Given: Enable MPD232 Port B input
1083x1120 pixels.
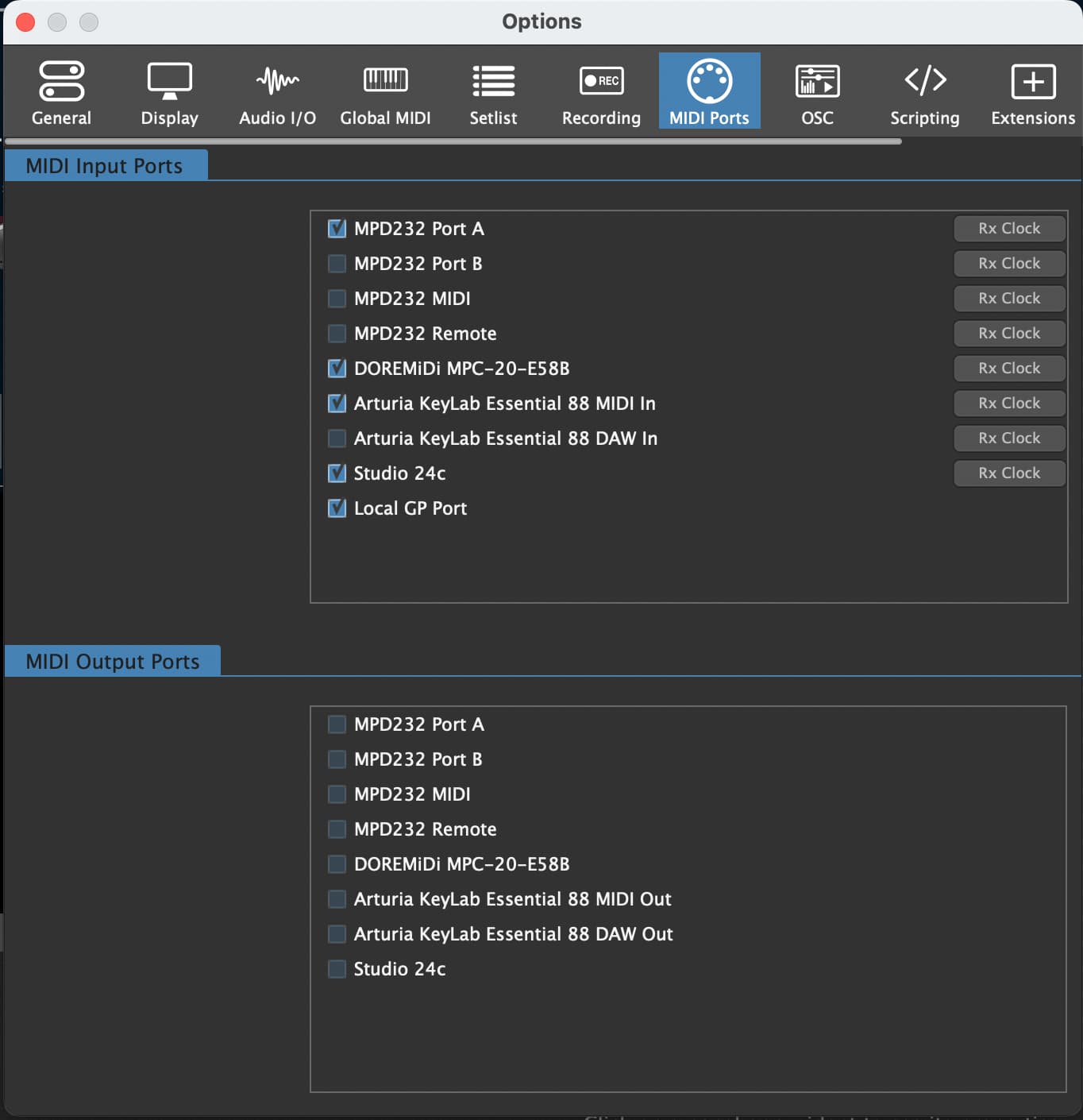Looking at the screenshot, I should [x=337, y=264].
